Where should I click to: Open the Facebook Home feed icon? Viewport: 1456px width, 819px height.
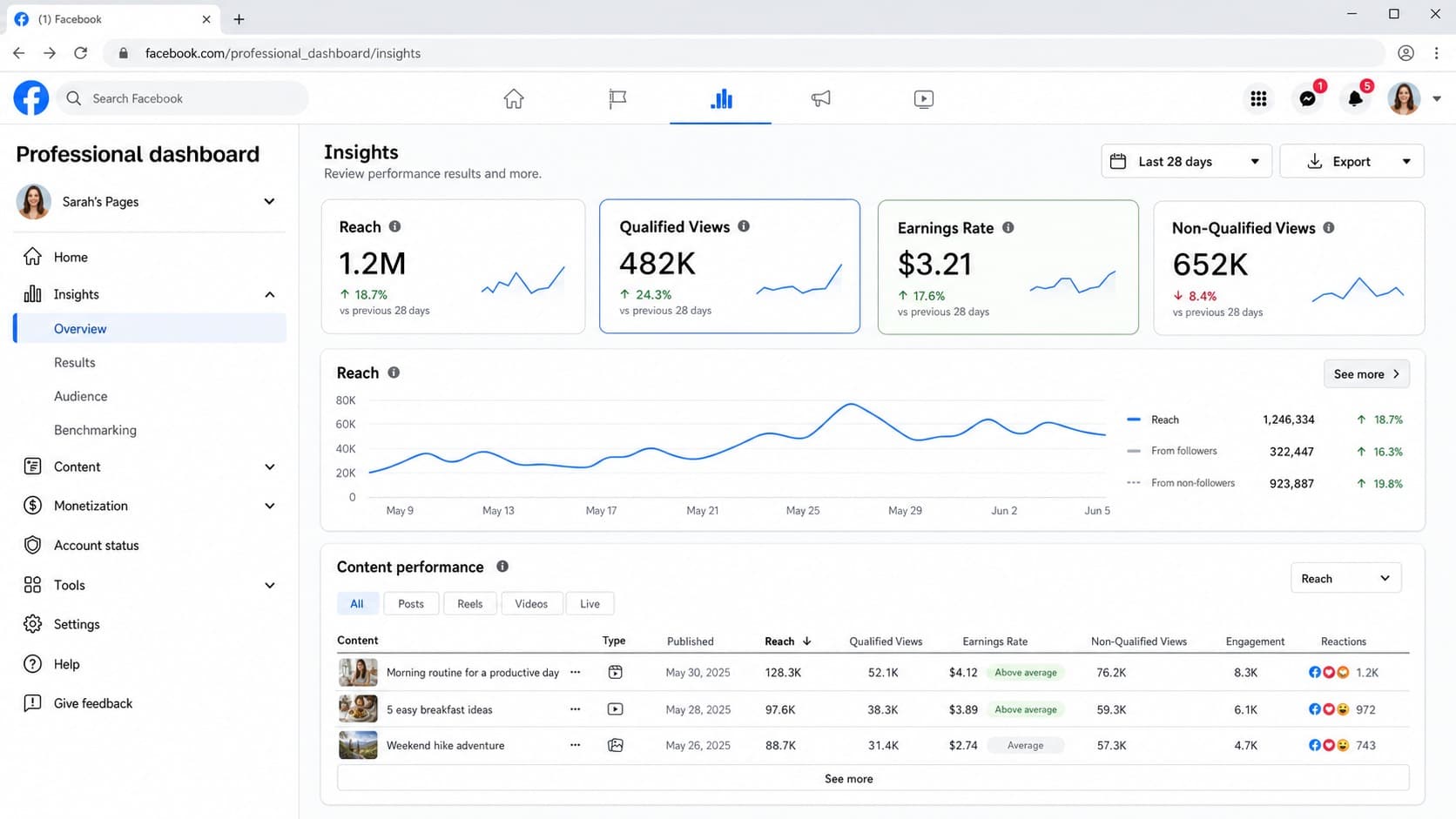[514, 99]
